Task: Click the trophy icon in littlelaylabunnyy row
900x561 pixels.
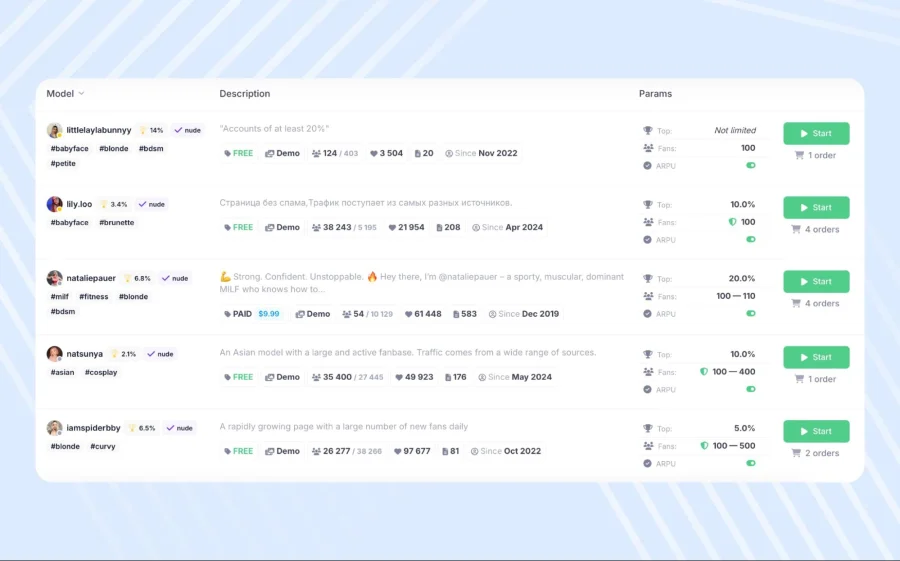Action: click(648, 130)
